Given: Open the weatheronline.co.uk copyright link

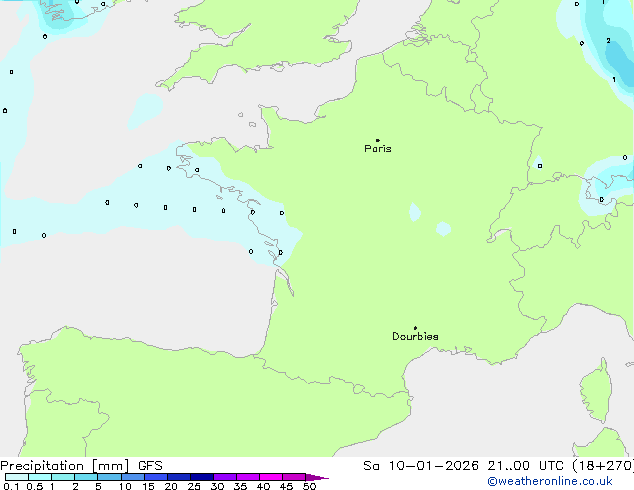Looking at the screenshot, I should pos(550,481).
